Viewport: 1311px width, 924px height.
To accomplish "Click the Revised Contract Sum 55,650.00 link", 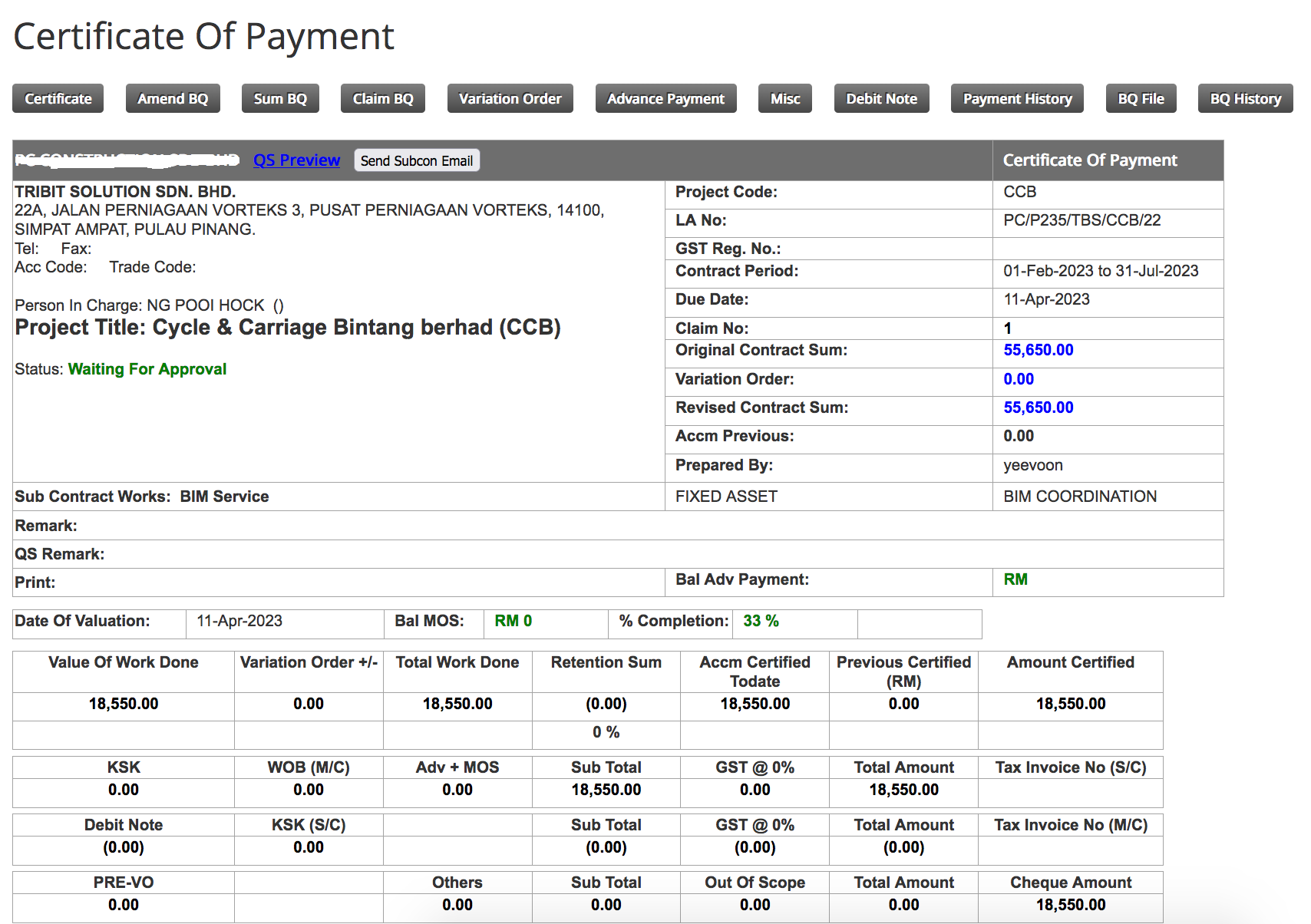I will 1038,408.
